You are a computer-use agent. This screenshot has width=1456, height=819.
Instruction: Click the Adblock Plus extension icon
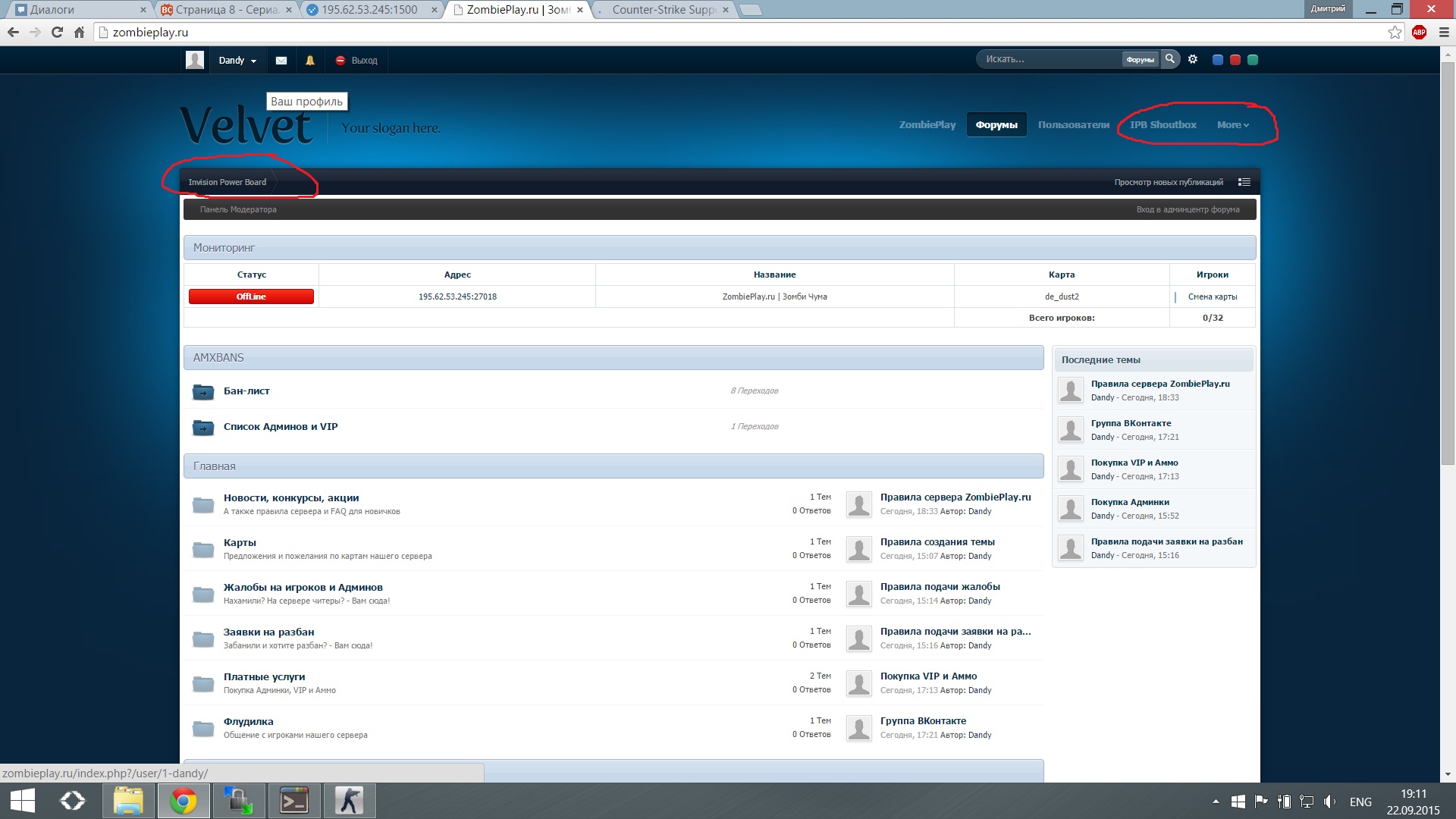pyautogui.click(x=1420, y=32)
